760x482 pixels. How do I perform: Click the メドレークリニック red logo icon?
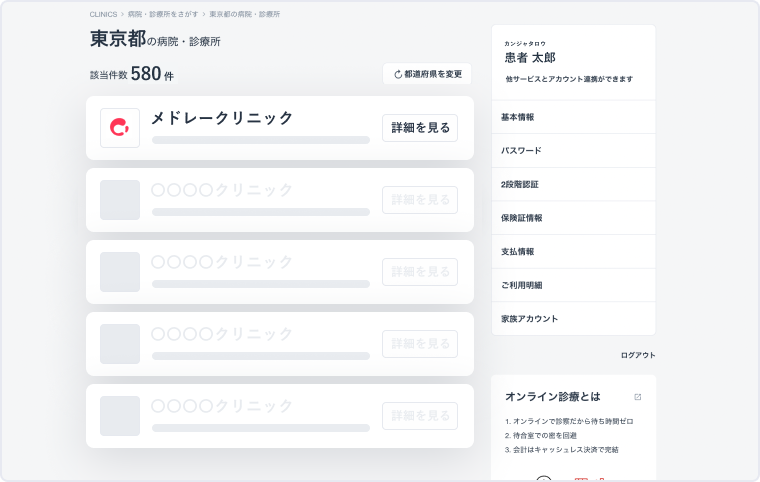tap(120, 128)
